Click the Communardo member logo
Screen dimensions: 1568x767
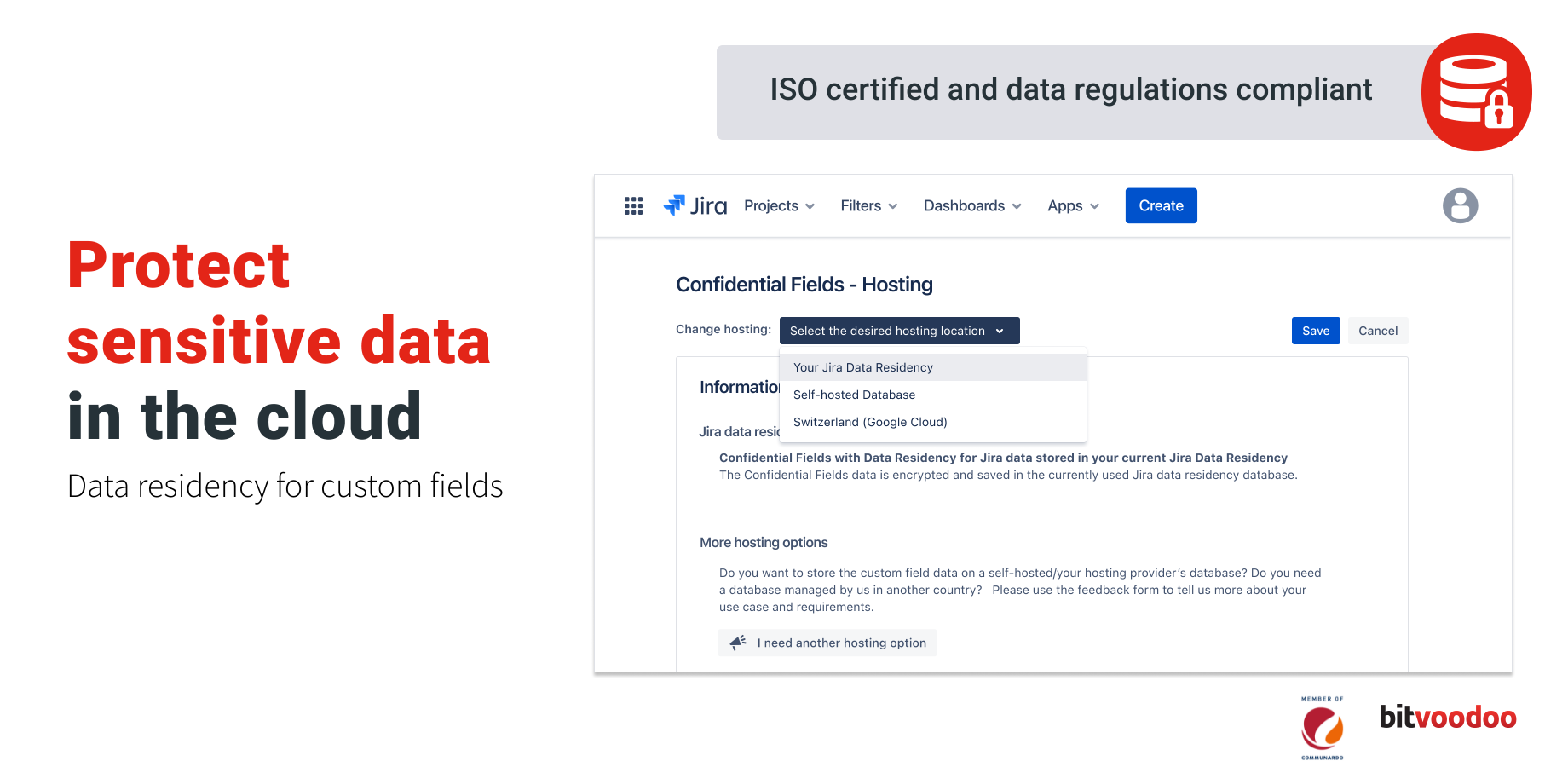[x=1323, y=728]
